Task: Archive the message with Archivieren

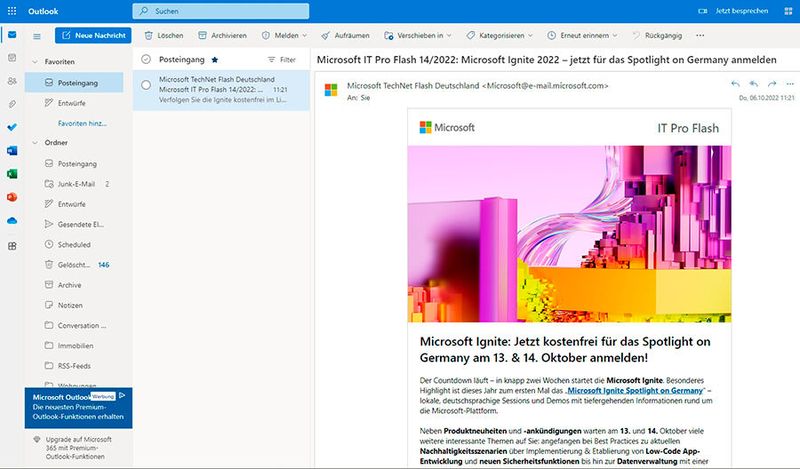Action: (222, 35)
